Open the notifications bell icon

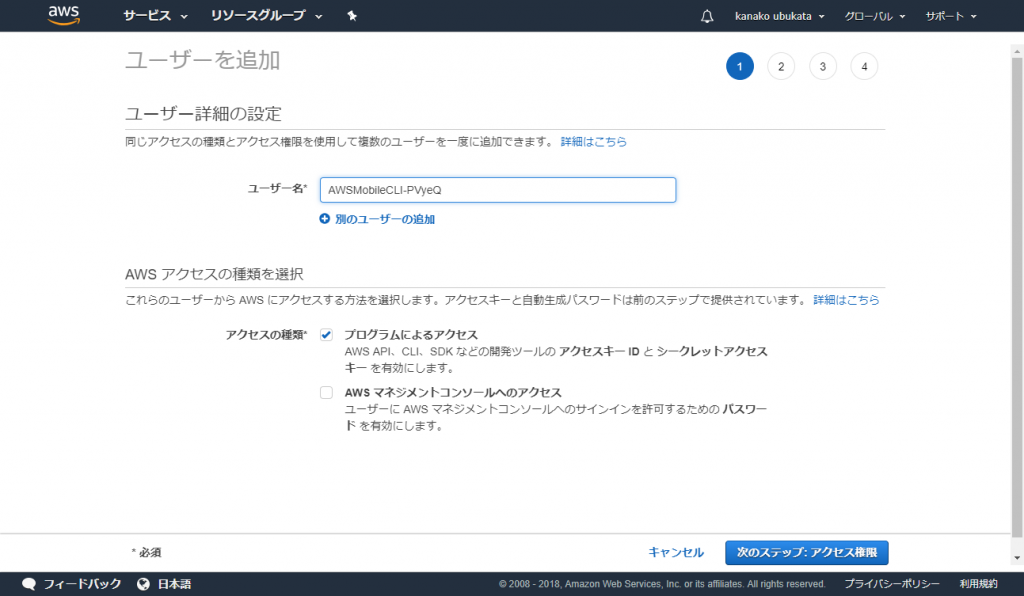707,16
